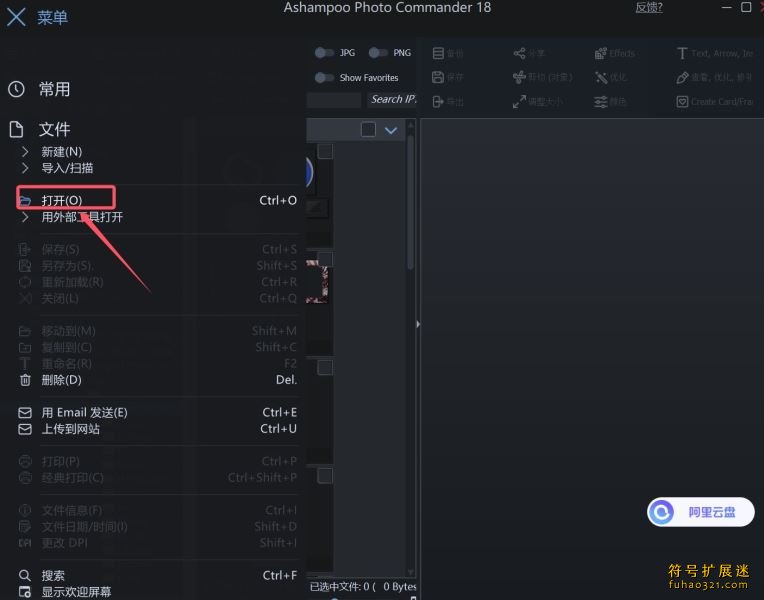Viewport: 764px width, 600px height.
Task: Choose 经典打印(C) from the menu
Action: [157, 478]
